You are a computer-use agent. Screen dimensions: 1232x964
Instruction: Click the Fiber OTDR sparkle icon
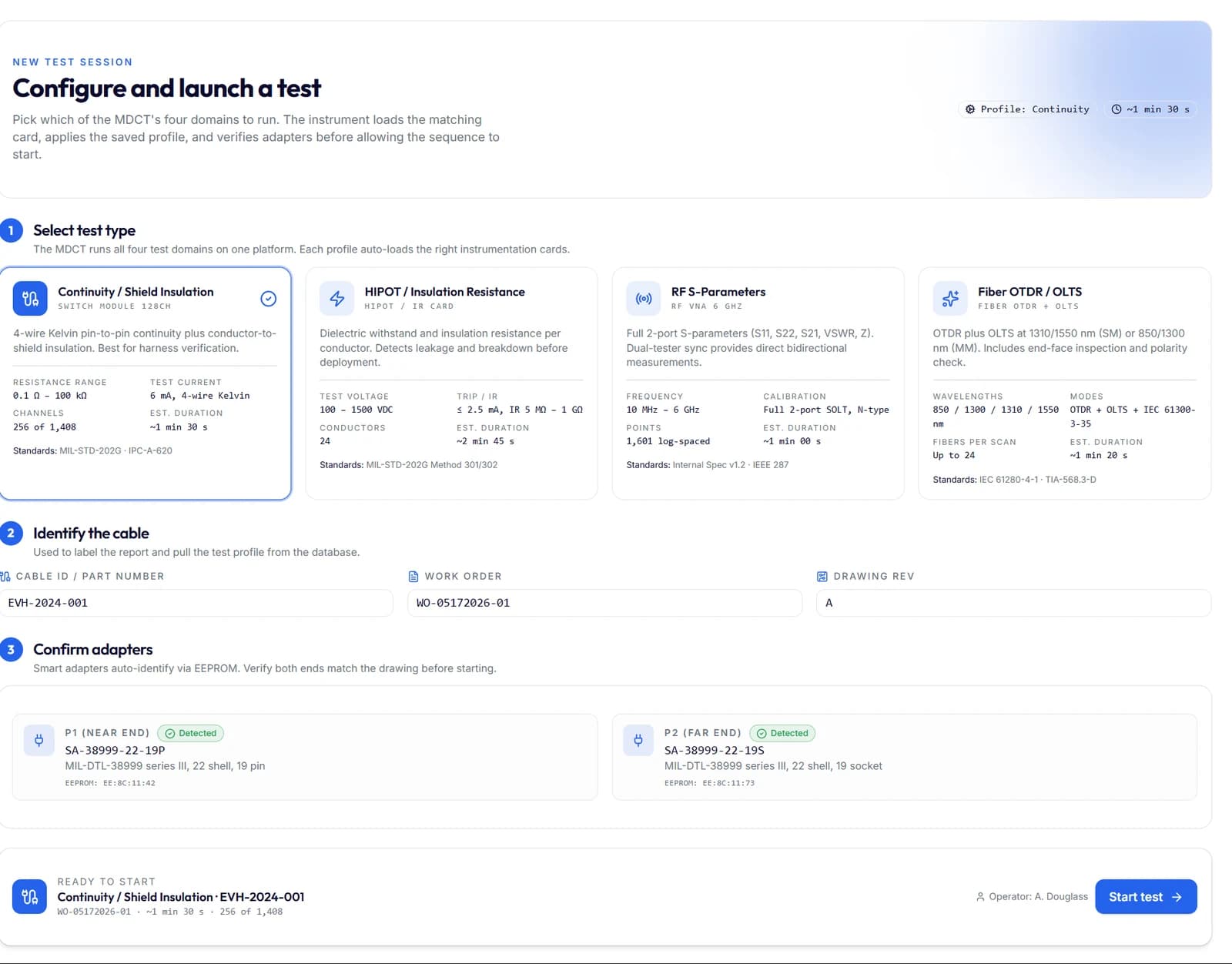coord(950,299)
